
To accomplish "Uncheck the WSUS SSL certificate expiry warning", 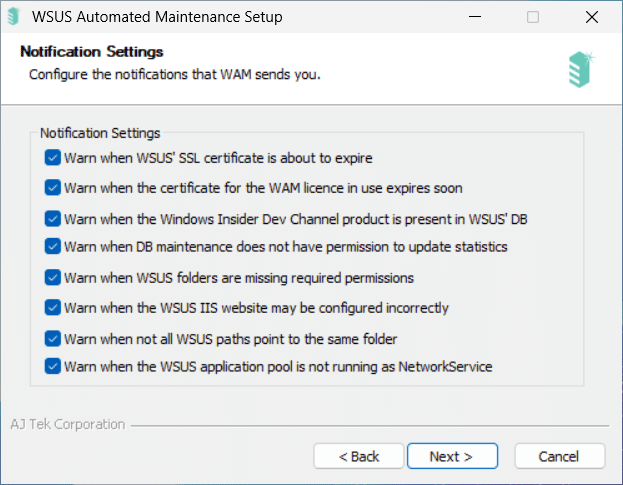I will point(52,158).
